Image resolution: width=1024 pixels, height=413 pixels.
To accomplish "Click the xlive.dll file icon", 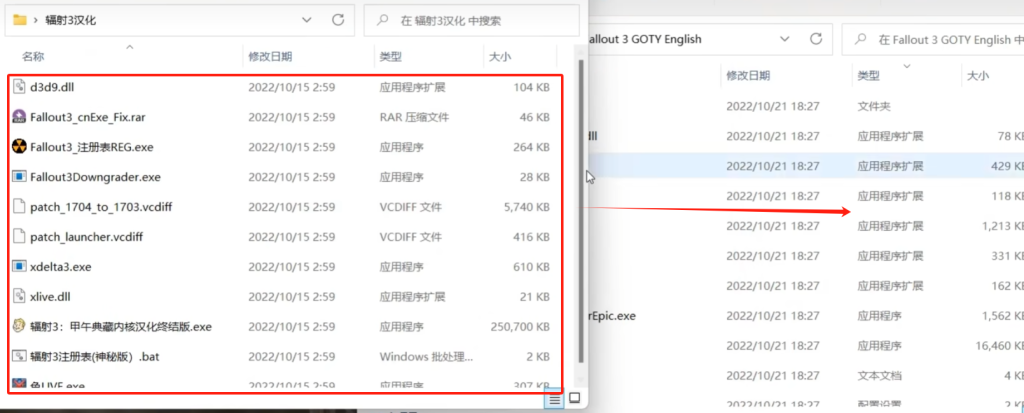I will (x=19, y=297).
